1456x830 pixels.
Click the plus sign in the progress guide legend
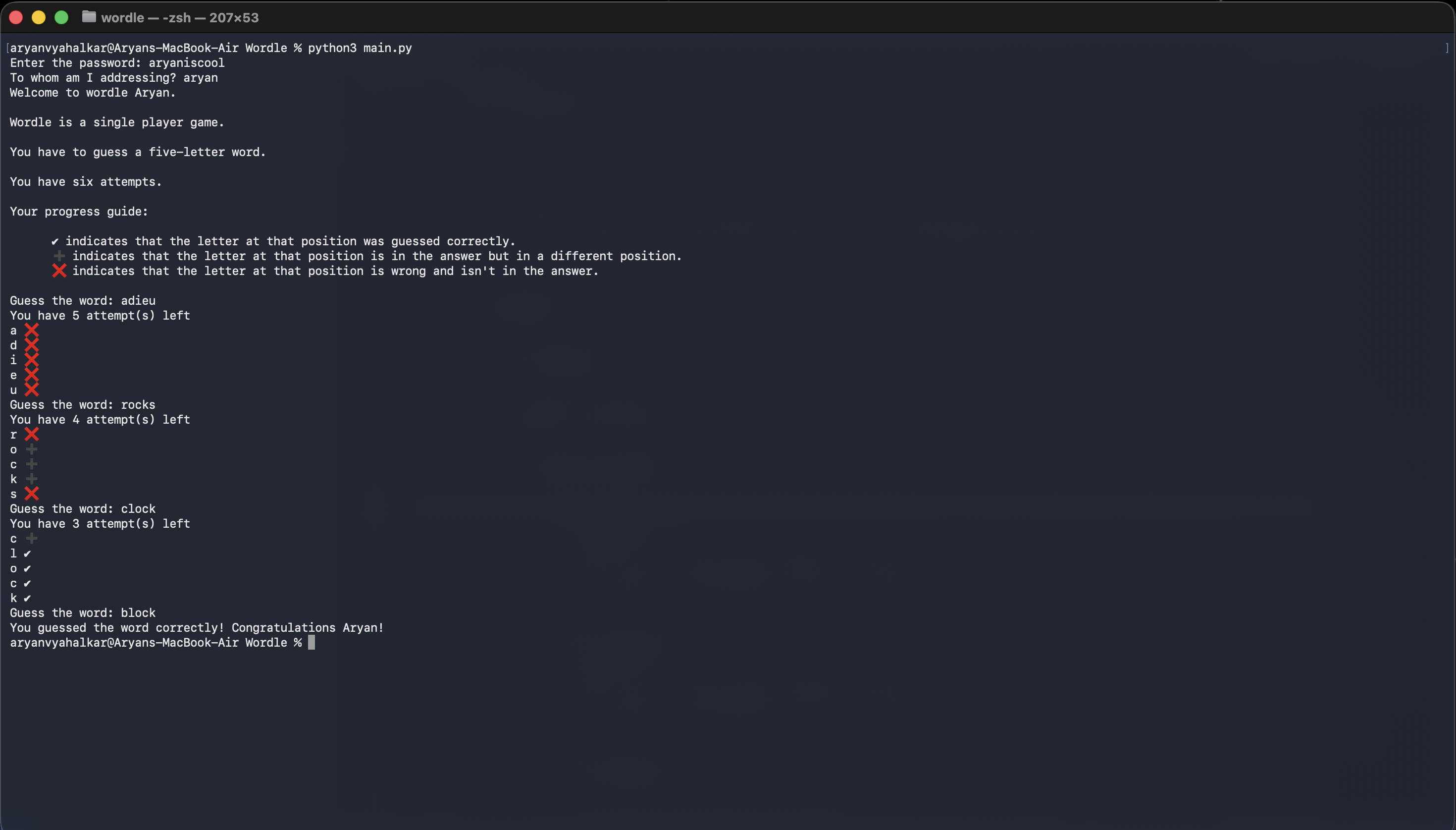coord(59,255)
